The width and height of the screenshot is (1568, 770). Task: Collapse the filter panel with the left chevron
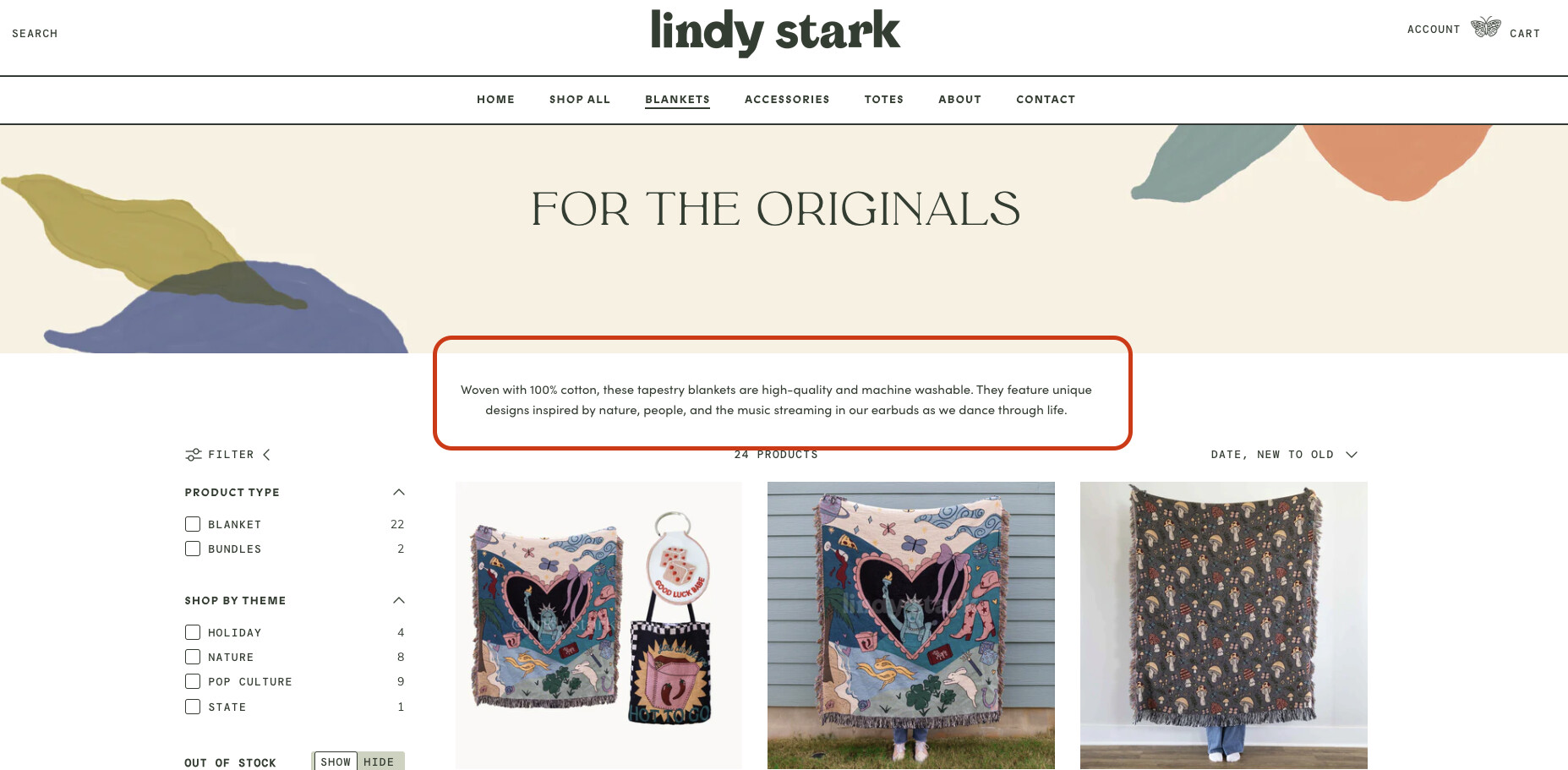coord(266,455)
